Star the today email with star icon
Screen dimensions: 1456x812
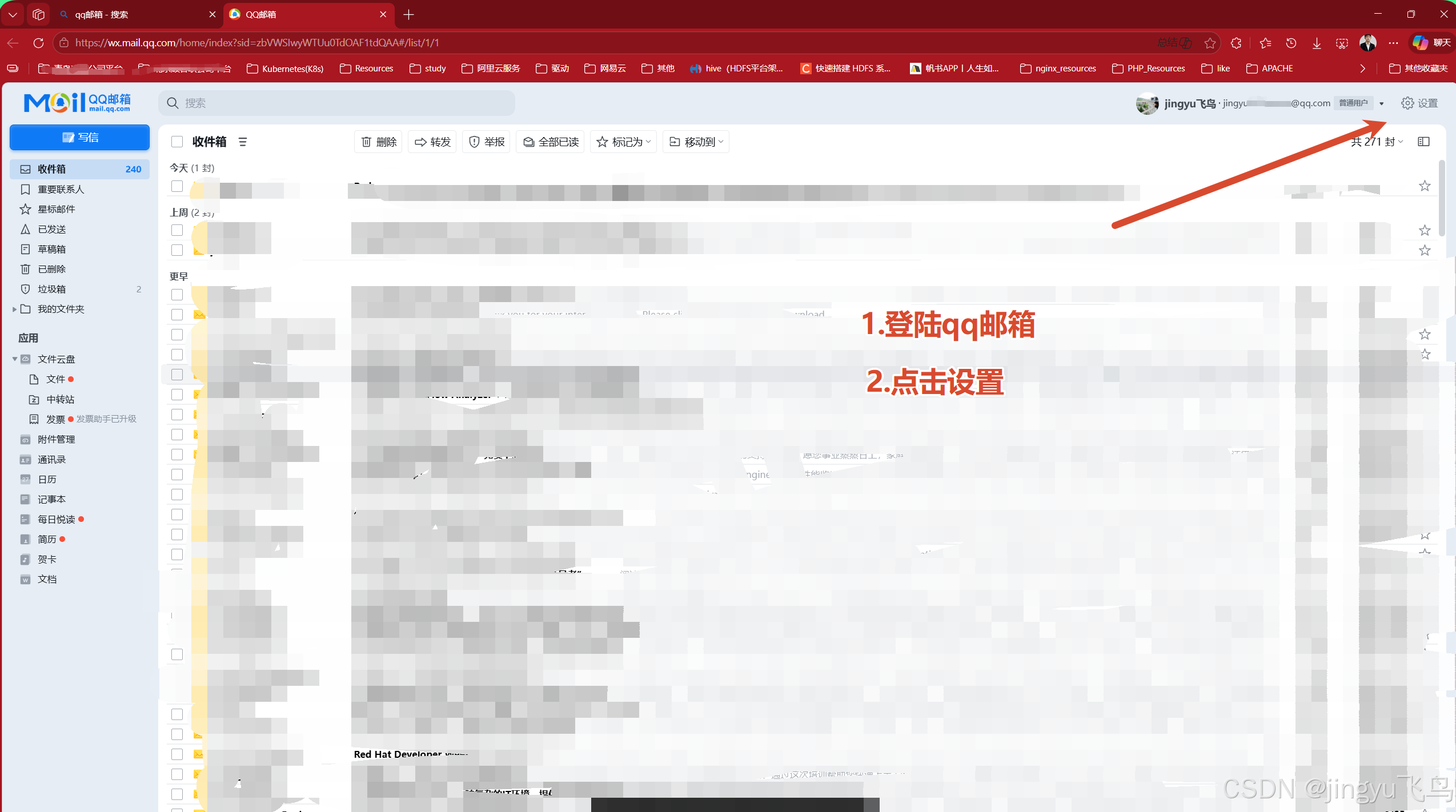pyautogui.click(x=1425, y=186)
